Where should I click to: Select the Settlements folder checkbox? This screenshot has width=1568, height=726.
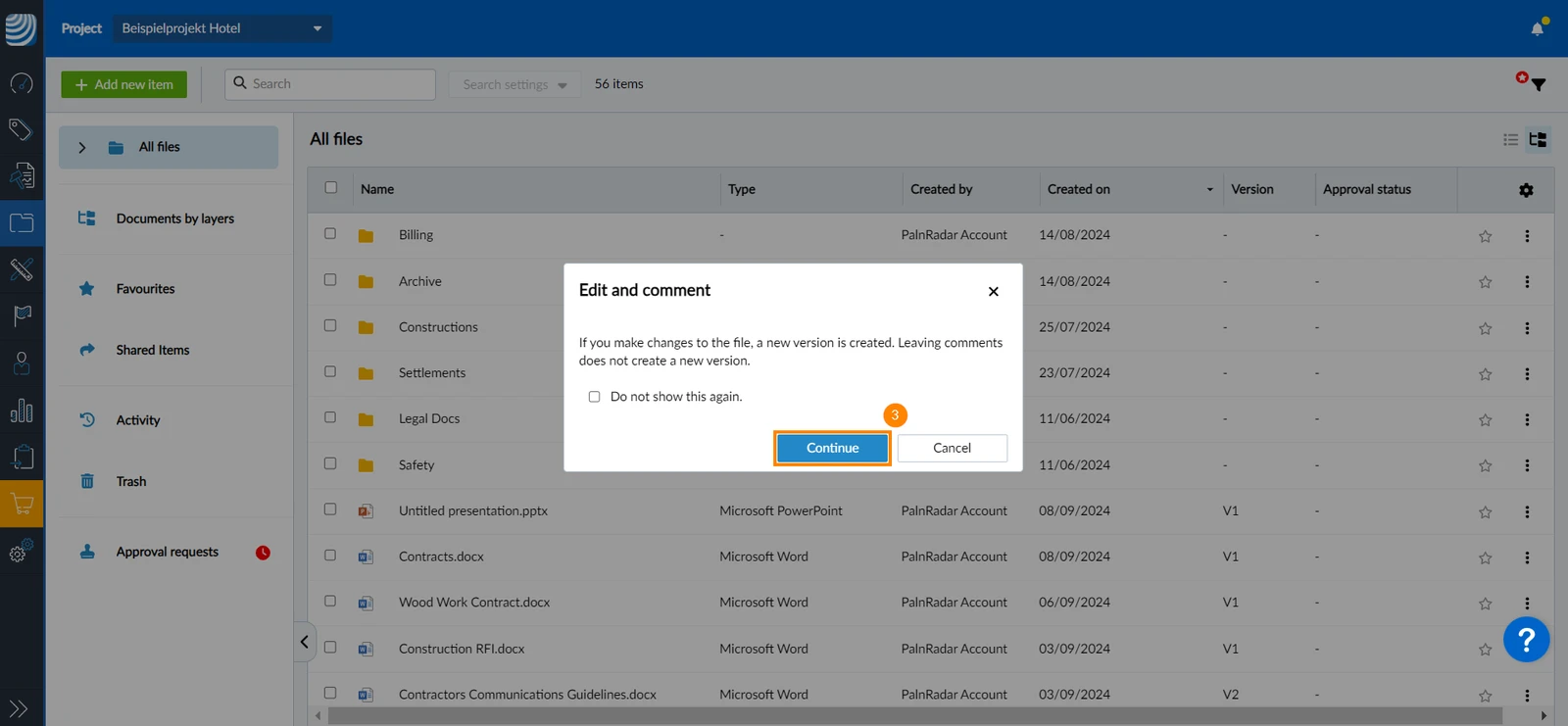coord(330,371)
